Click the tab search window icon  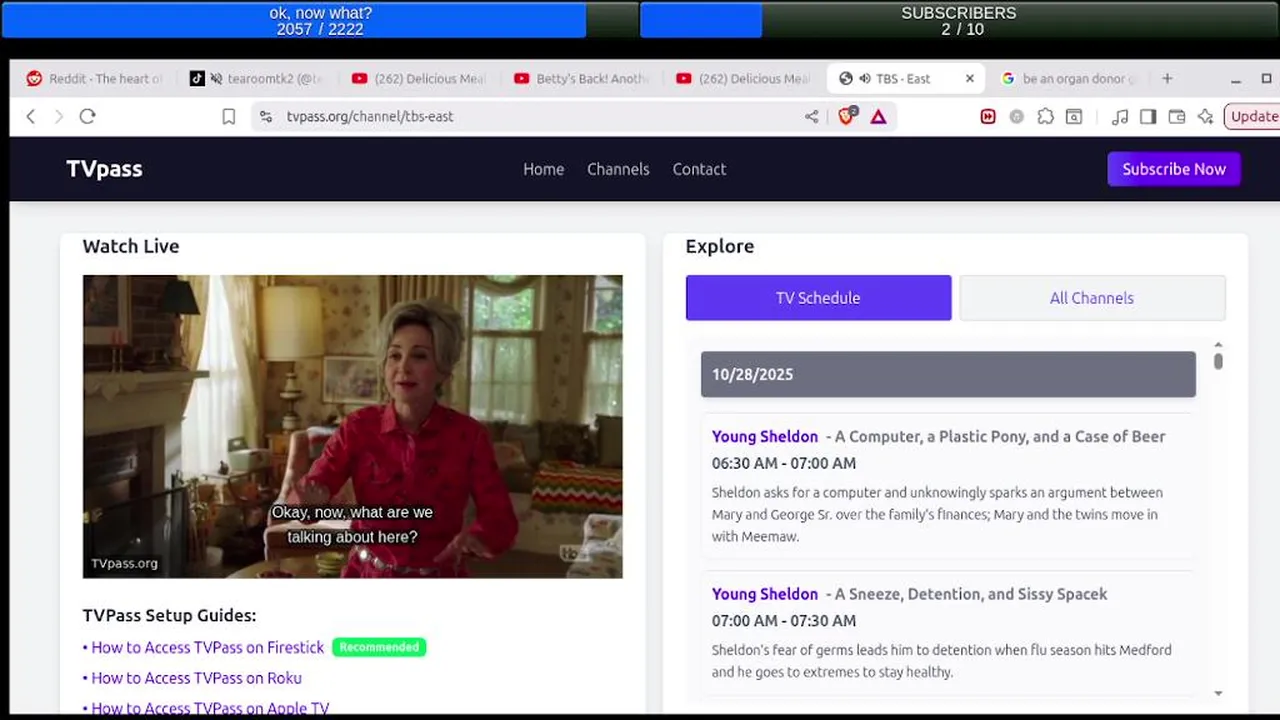pyautogui.click(x=1074, y=117)
